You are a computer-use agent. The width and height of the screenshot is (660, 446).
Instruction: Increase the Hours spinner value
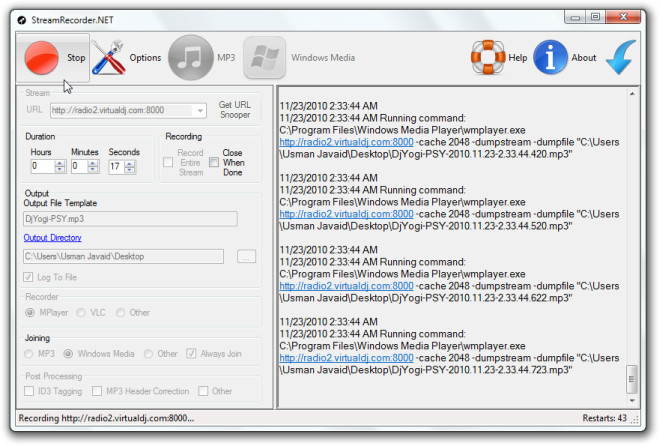(60, 163)
